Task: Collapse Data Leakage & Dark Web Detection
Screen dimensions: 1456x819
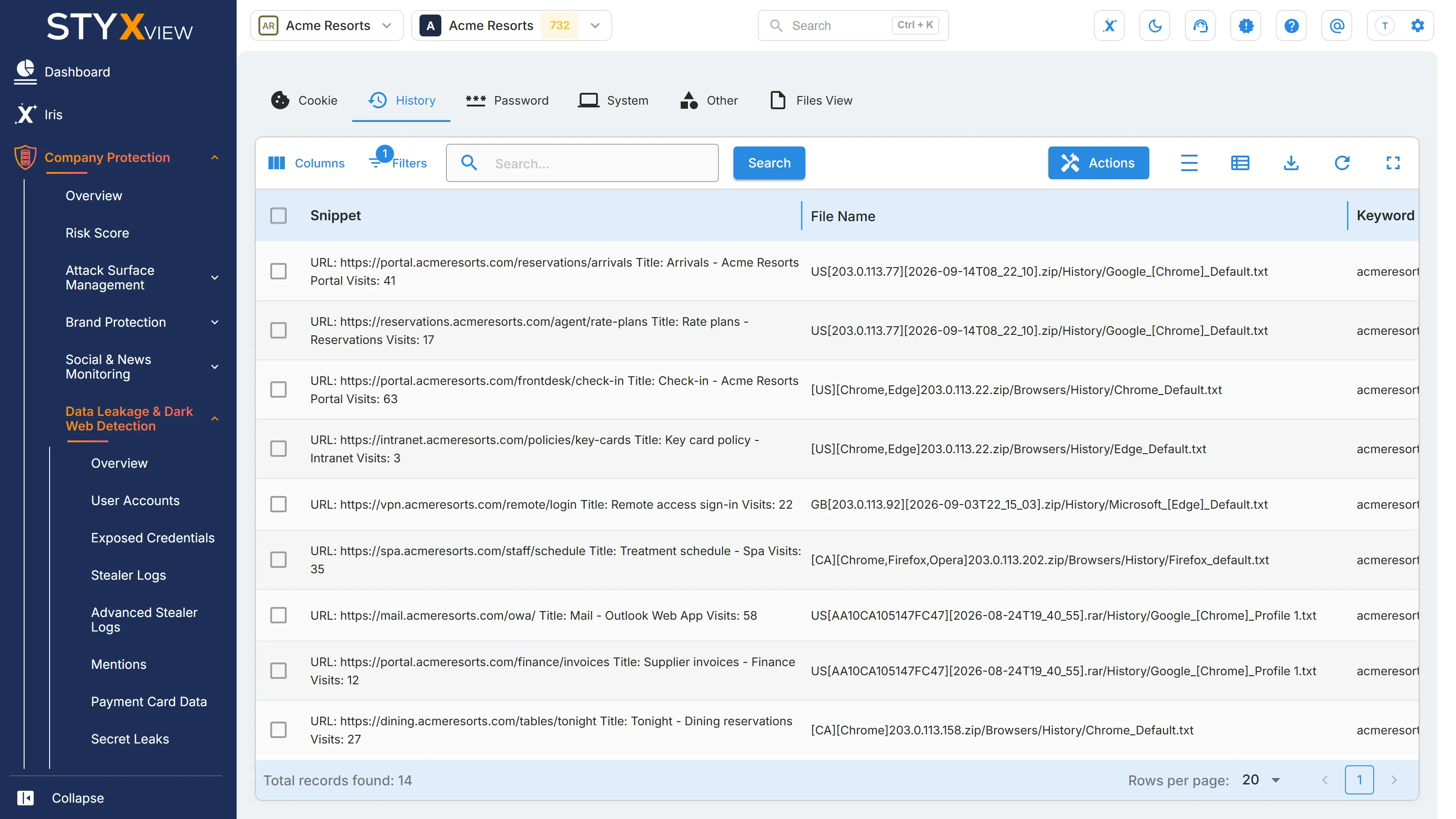Action: click(x=215, y=419)
